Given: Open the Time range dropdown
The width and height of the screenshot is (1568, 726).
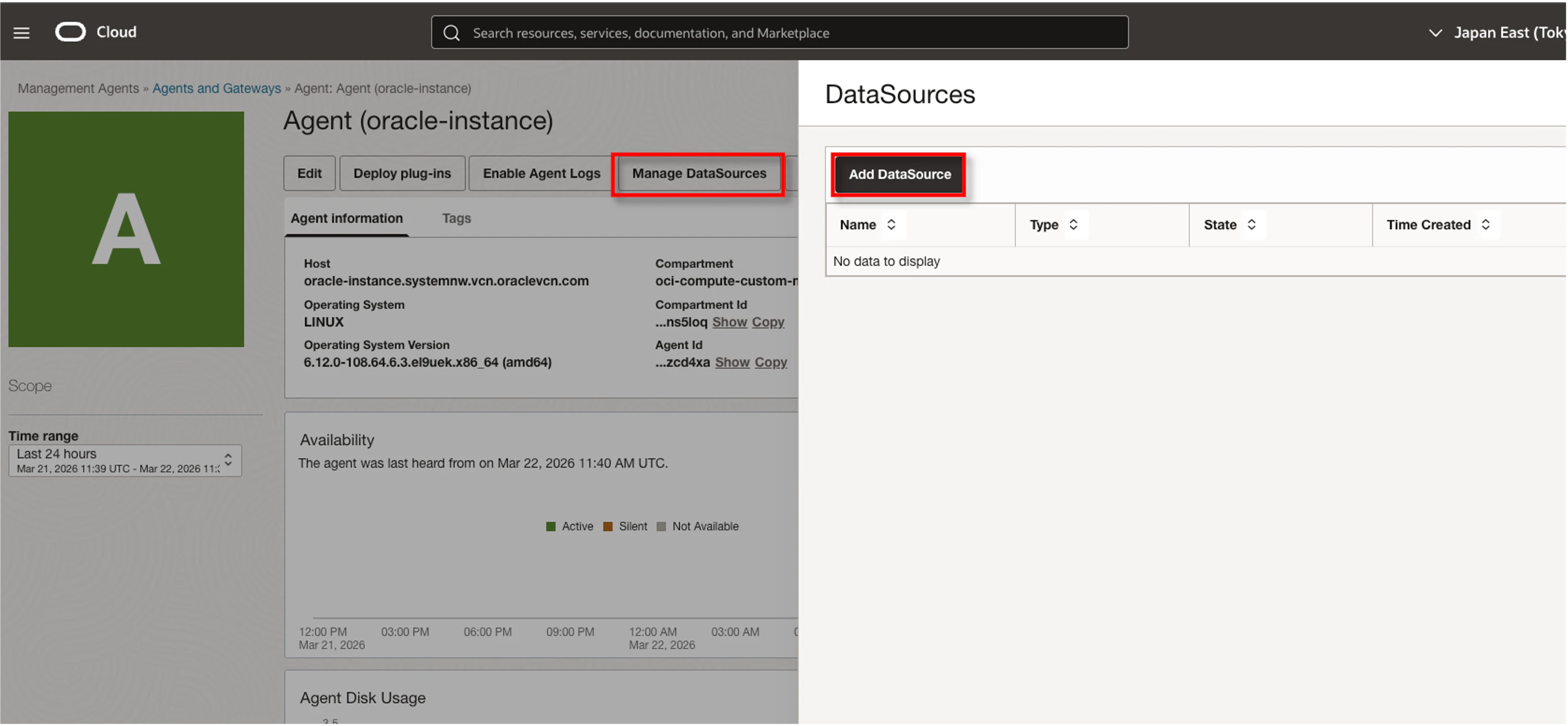Looking at the screenshot, I should coord(125,461).
